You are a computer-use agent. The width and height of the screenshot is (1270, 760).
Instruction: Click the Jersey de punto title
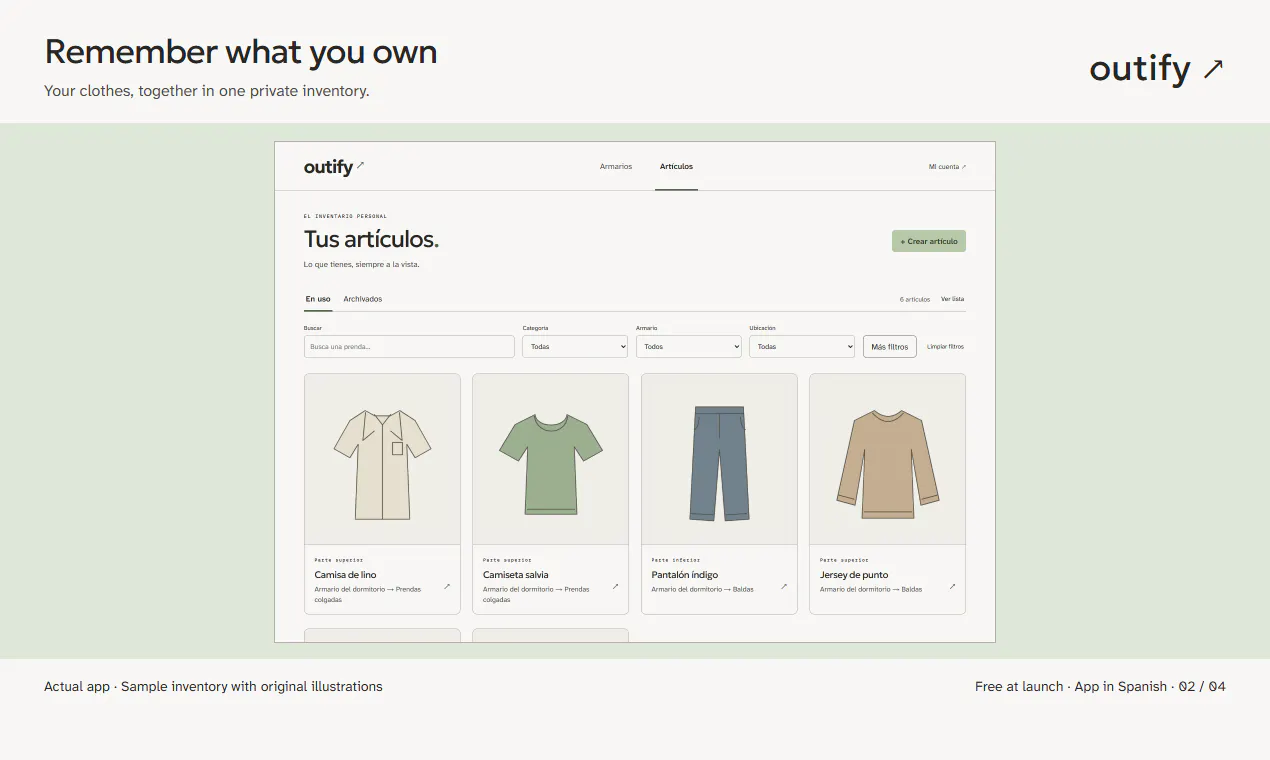[x=854, y=575]
